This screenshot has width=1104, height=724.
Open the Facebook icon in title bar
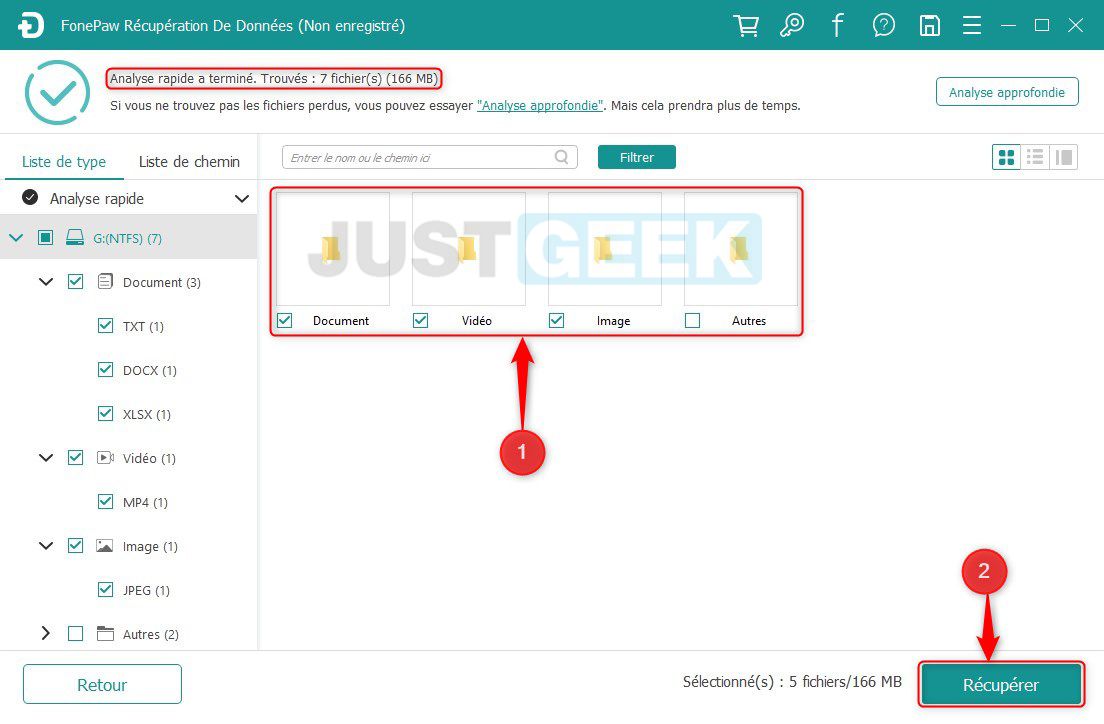[x=837, y=25]
